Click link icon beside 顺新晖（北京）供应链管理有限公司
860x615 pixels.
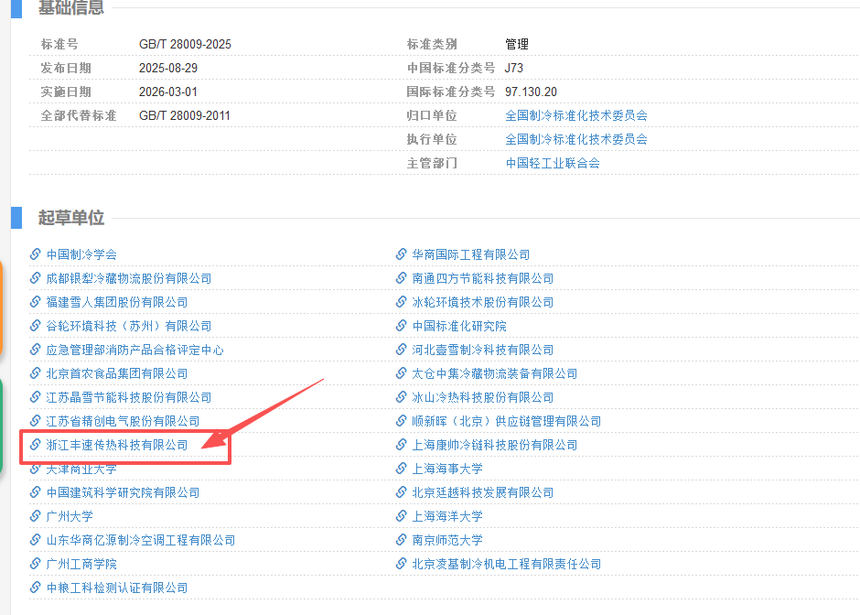click(x=401, y=421)
